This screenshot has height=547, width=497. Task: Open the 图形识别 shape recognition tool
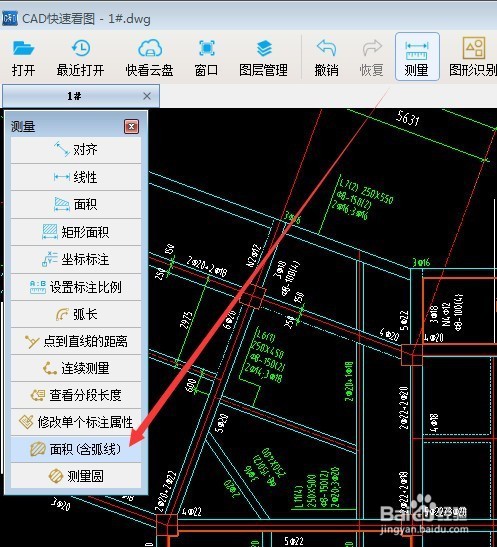point(473,58)
